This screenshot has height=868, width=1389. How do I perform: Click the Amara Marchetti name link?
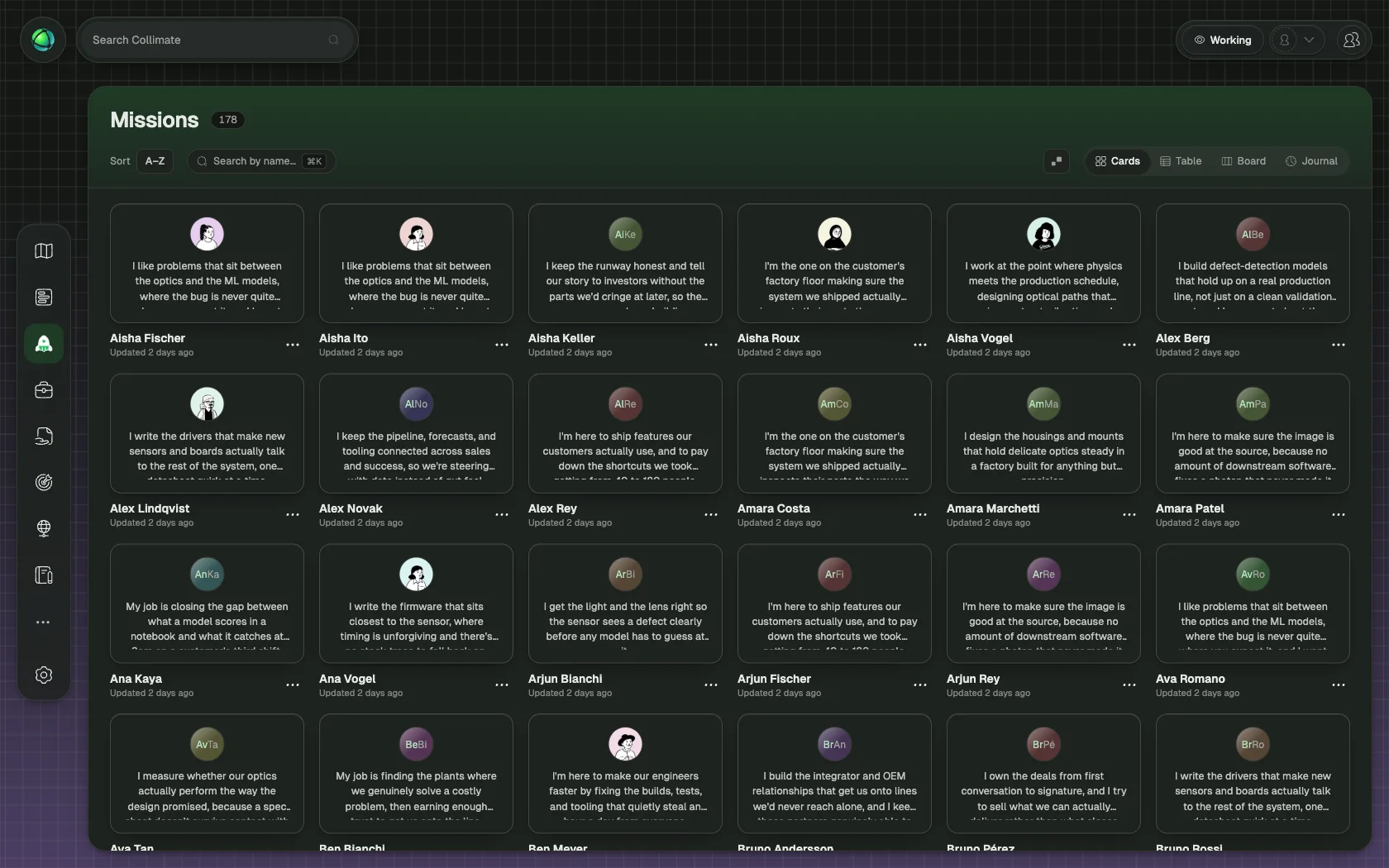(x=993, y=508)
